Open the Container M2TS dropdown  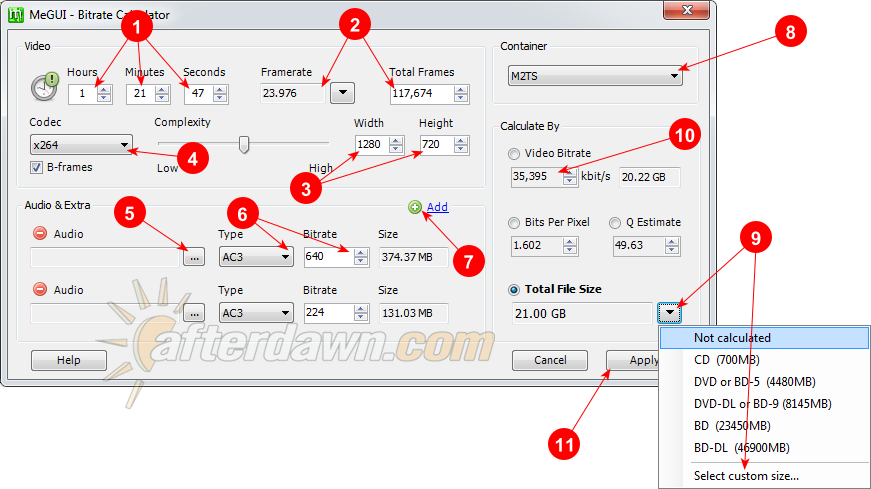tap(595, 76)
